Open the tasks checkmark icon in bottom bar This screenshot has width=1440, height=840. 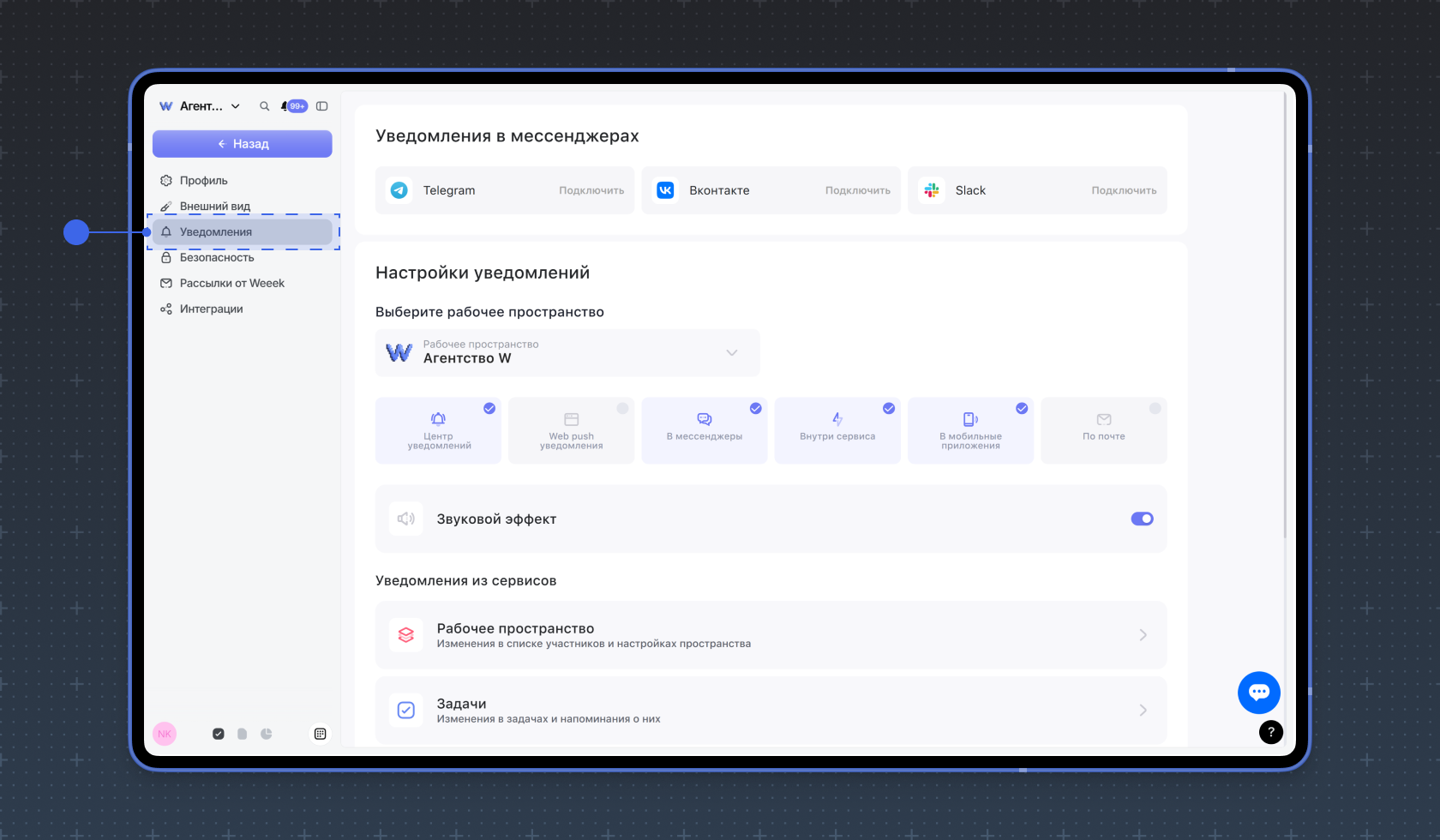[x=219, y=734]
